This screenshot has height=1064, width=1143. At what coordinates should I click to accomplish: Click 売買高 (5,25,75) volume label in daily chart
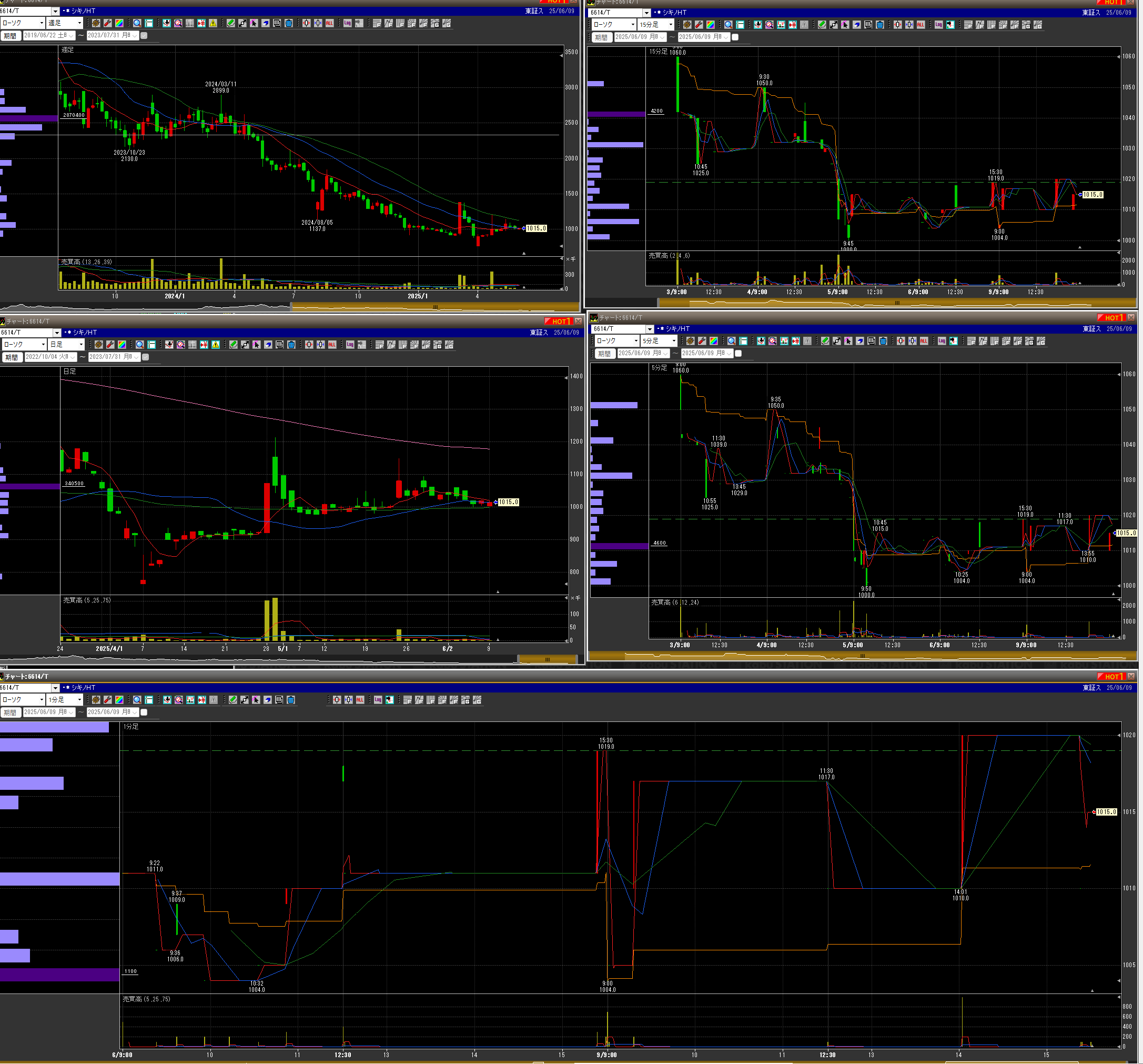click(x=87, y=600)
